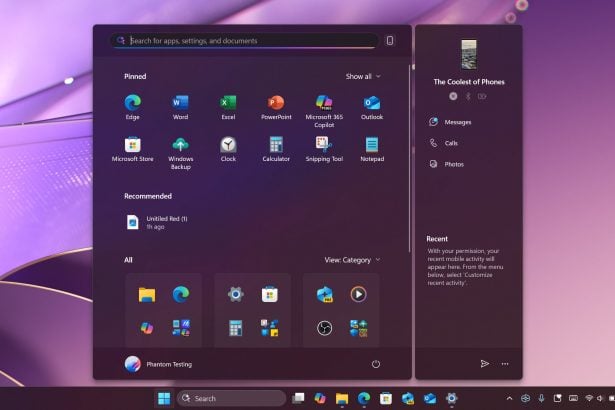Click the Wi-Fi icon in system tray
615x410 pixels.
point(589,398)
